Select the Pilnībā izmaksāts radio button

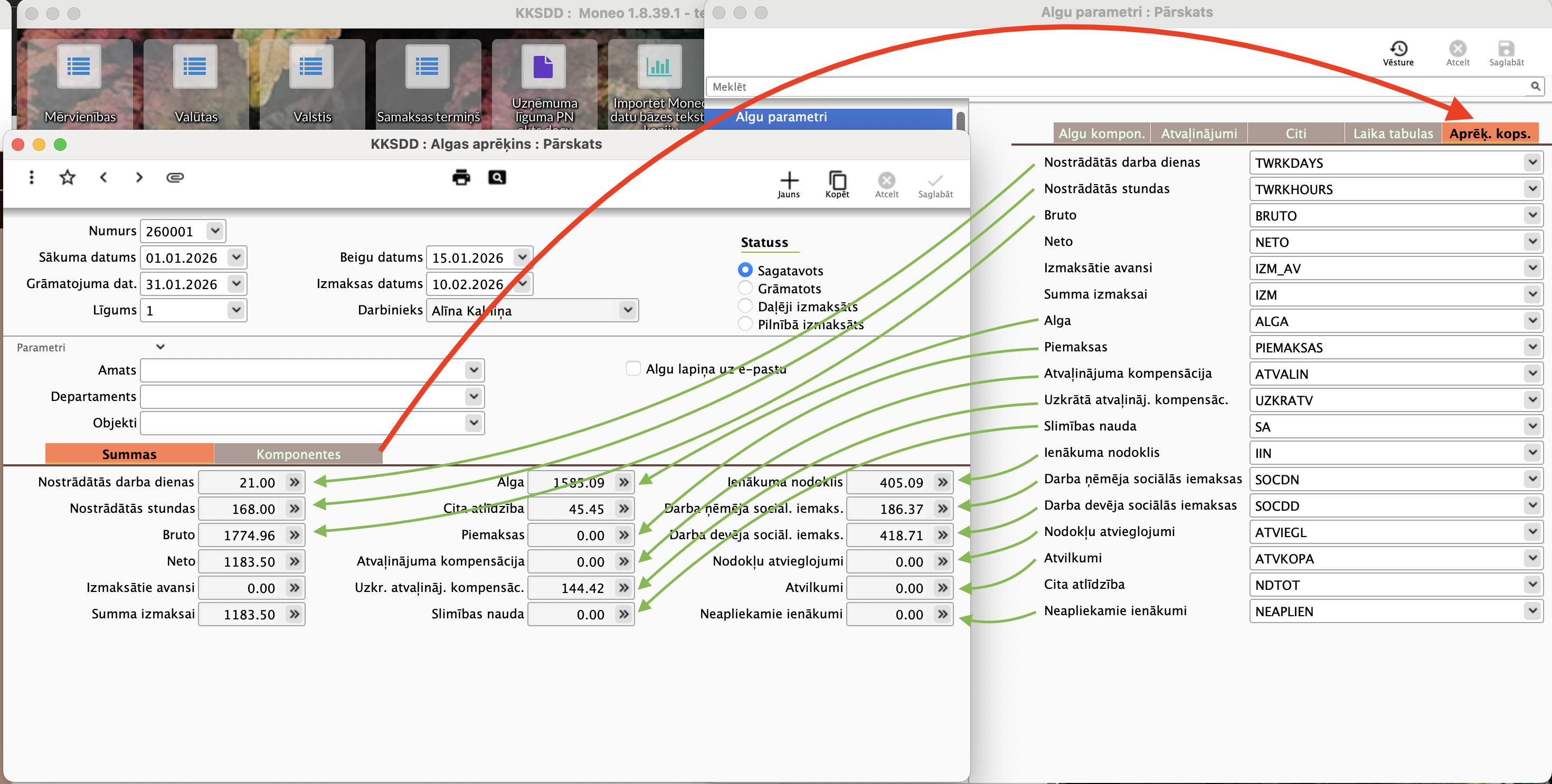click(745, 324)
